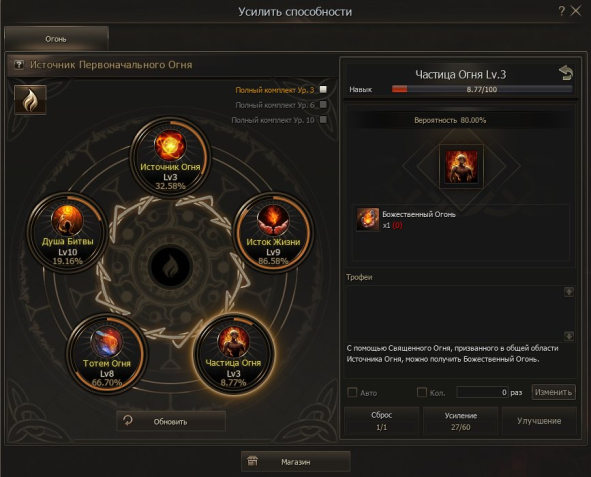Screen dimensions: 591x477
Task: Open the Магазин shop button
Action: click(x=296, y=462)
